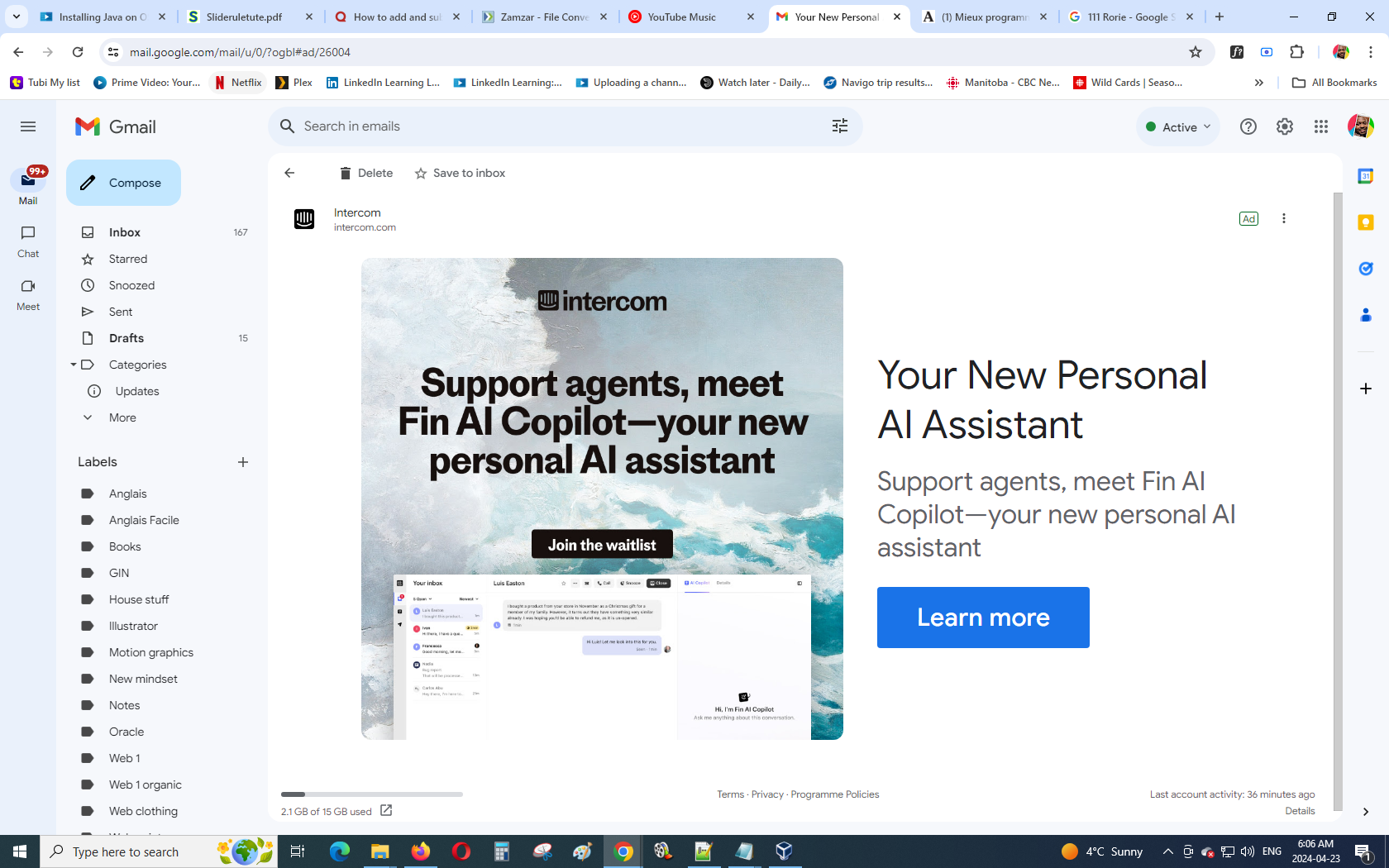Click the Support help question mark icon
Screen dimensions: 1389x868
[1248, 126]
